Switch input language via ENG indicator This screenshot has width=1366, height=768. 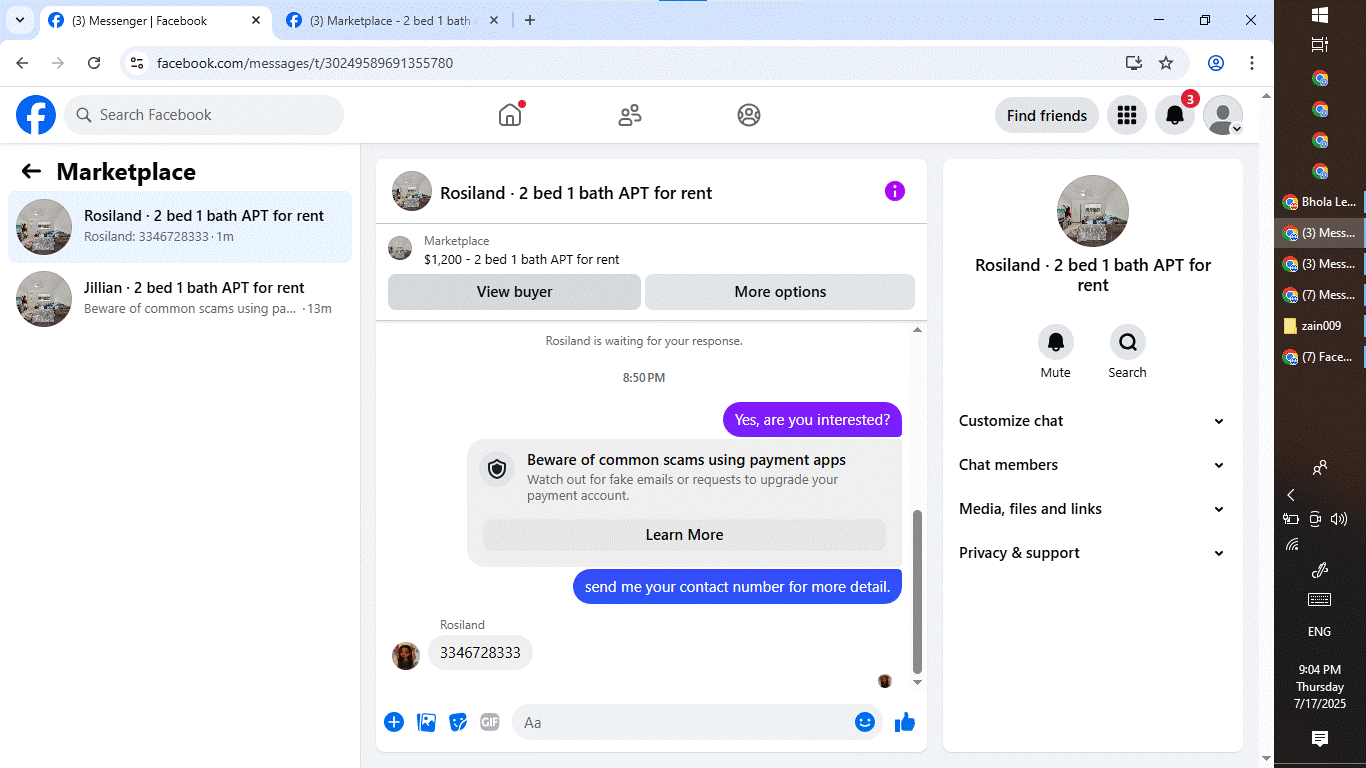tap(1319, 632)
